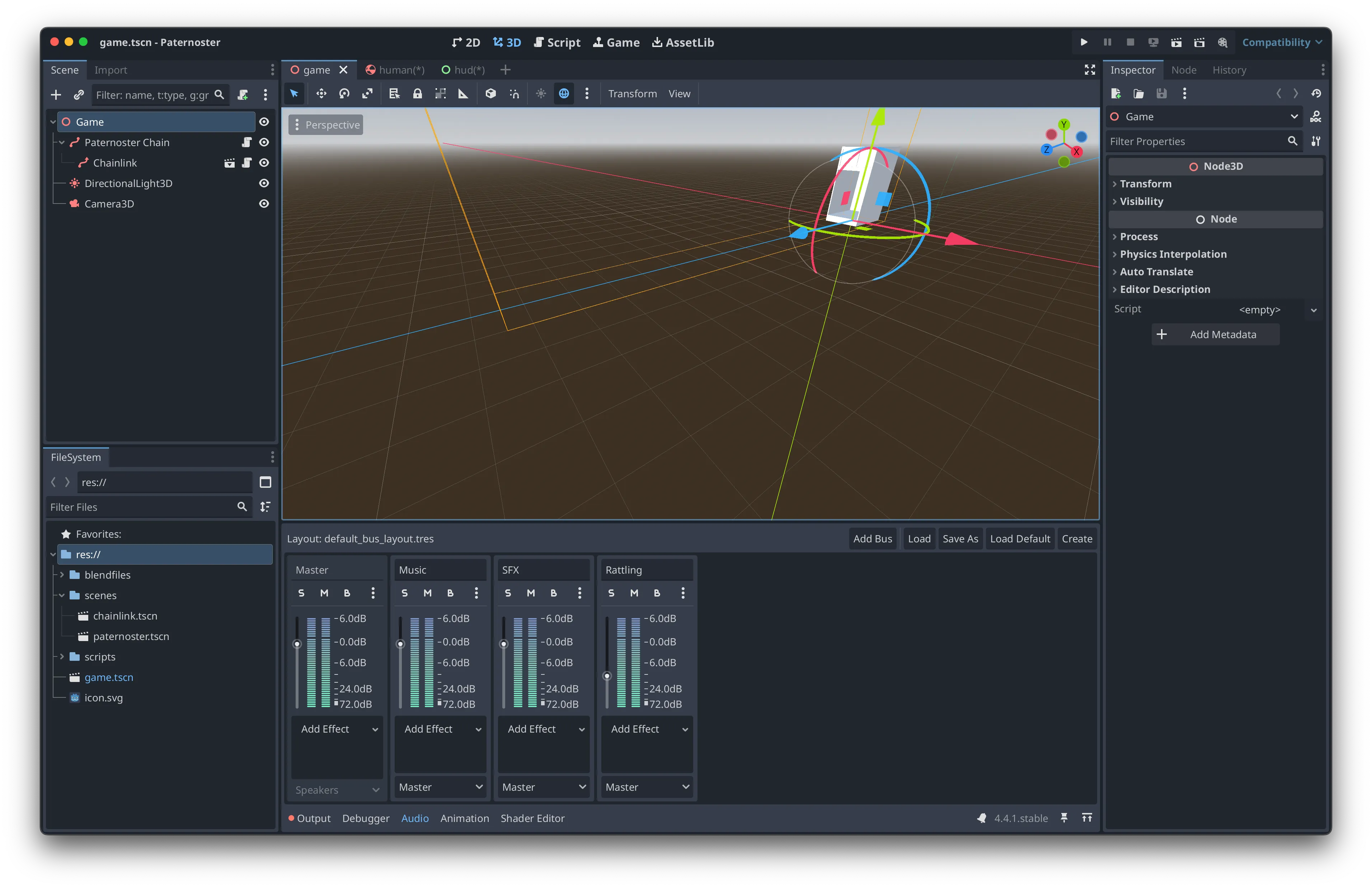Screen dimensions: 1372x888
Task: Click the Add Bus button
Action: click(x=873, y=538)
